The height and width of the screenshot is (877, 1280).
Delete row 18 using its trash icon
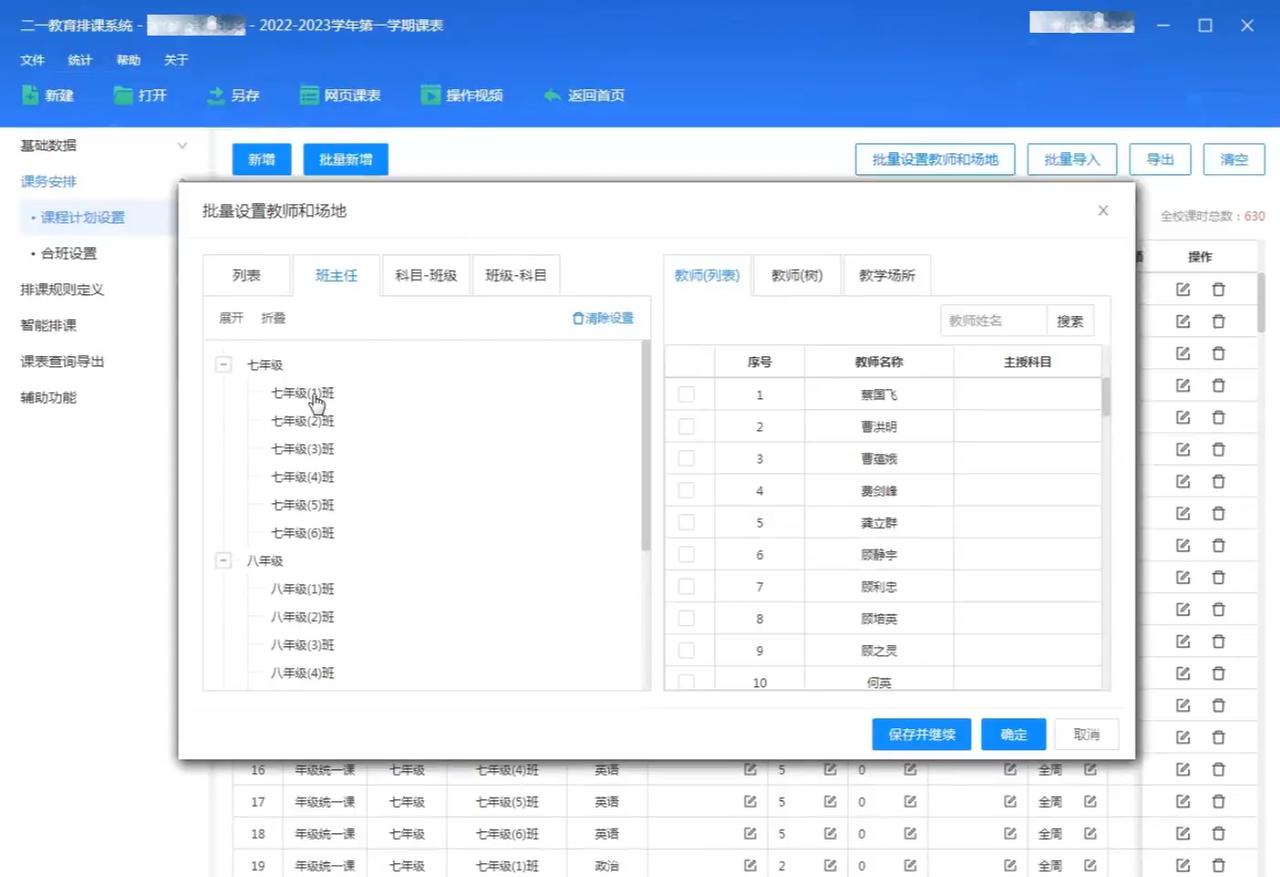tap(1218, 834)
